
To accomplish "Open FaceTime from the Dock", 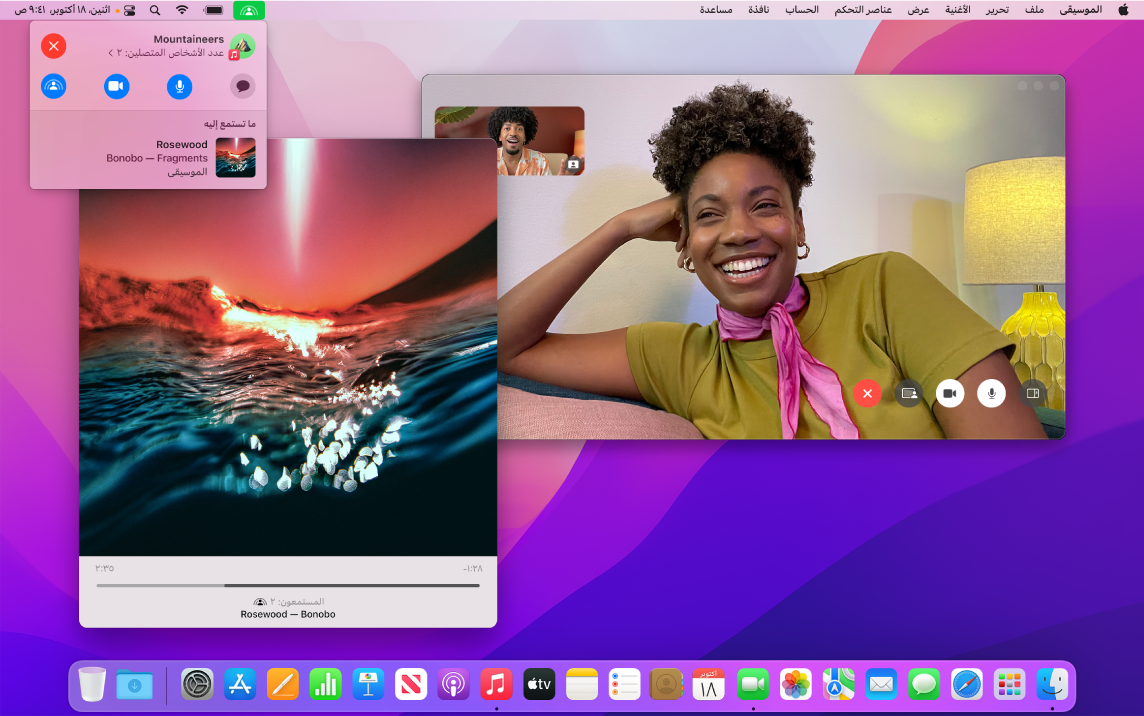I will (752, 685).
